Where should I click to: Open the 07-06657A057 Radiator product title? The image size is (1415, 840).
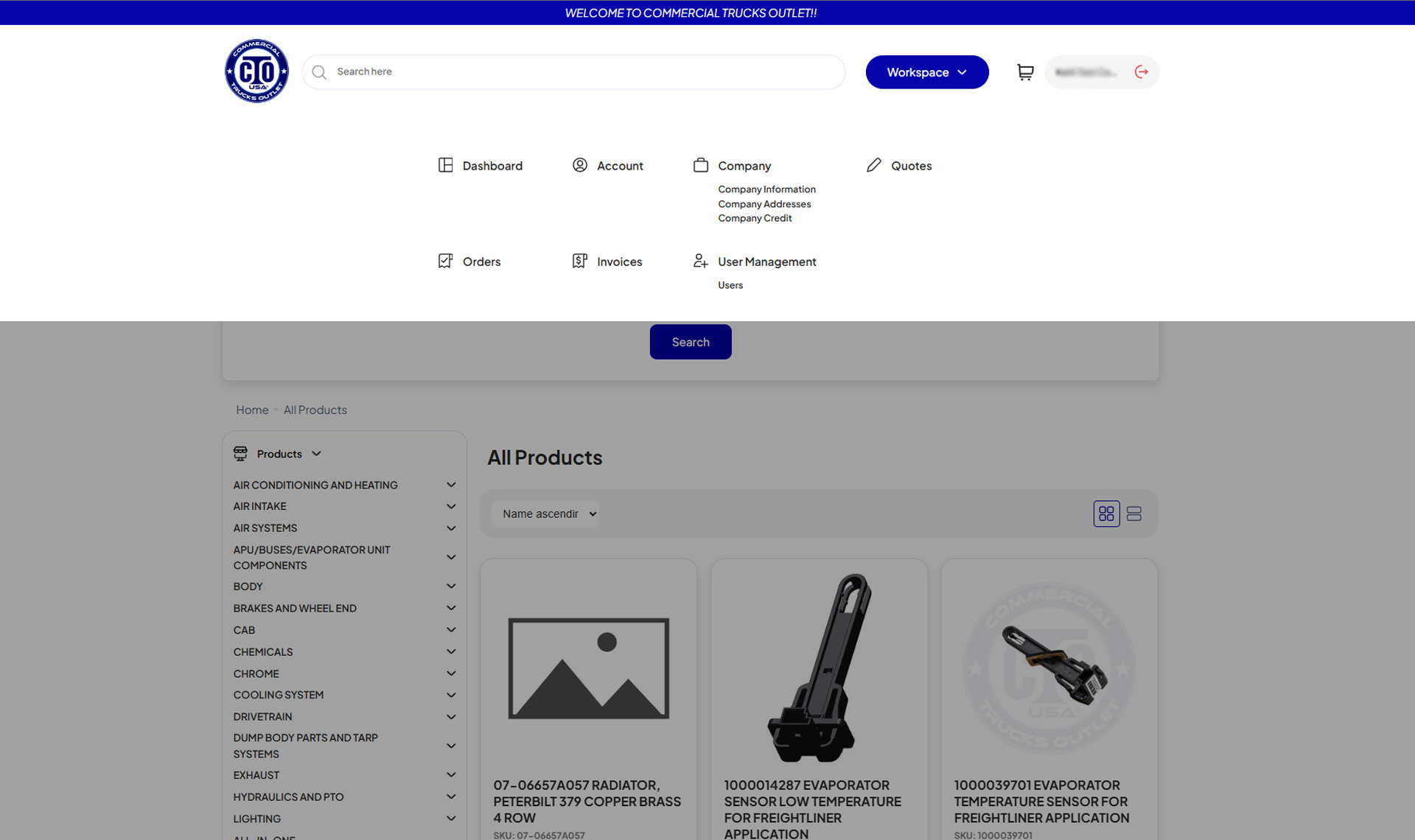pos(587,802)
